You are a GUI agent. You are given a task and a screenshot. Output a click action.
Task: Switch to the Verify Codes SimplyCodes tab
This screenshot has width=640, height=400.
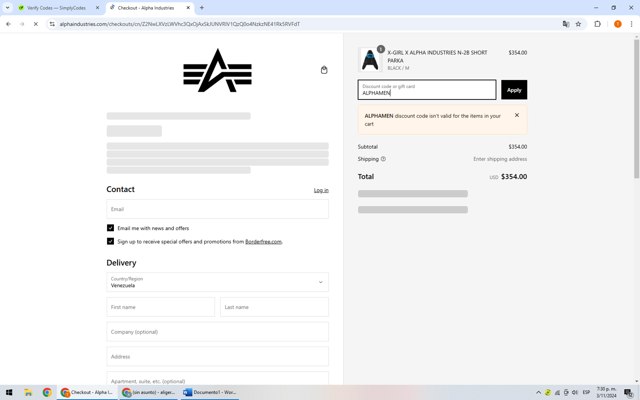click(56, 8)
